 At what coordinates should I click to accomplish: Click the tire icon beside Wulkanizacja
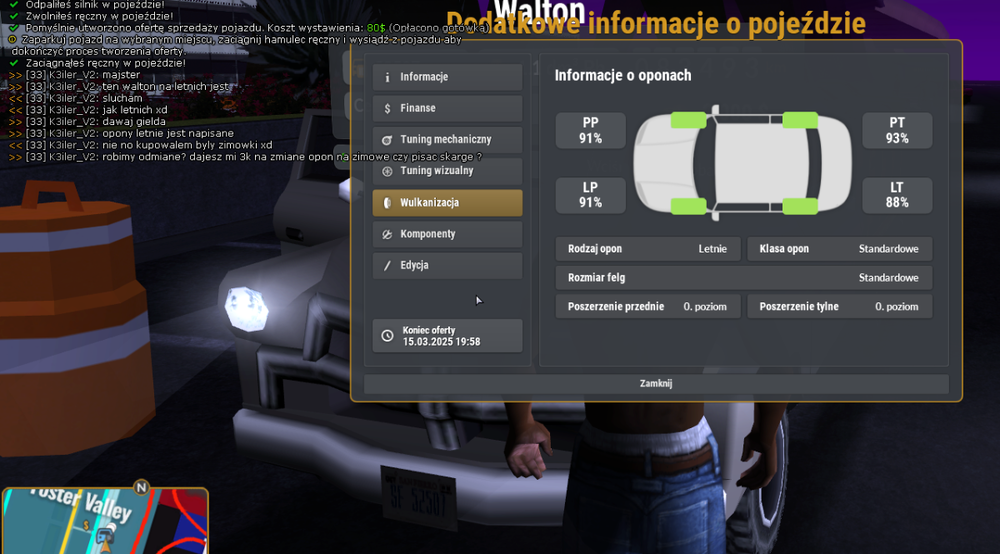click(x=387, y=203)
